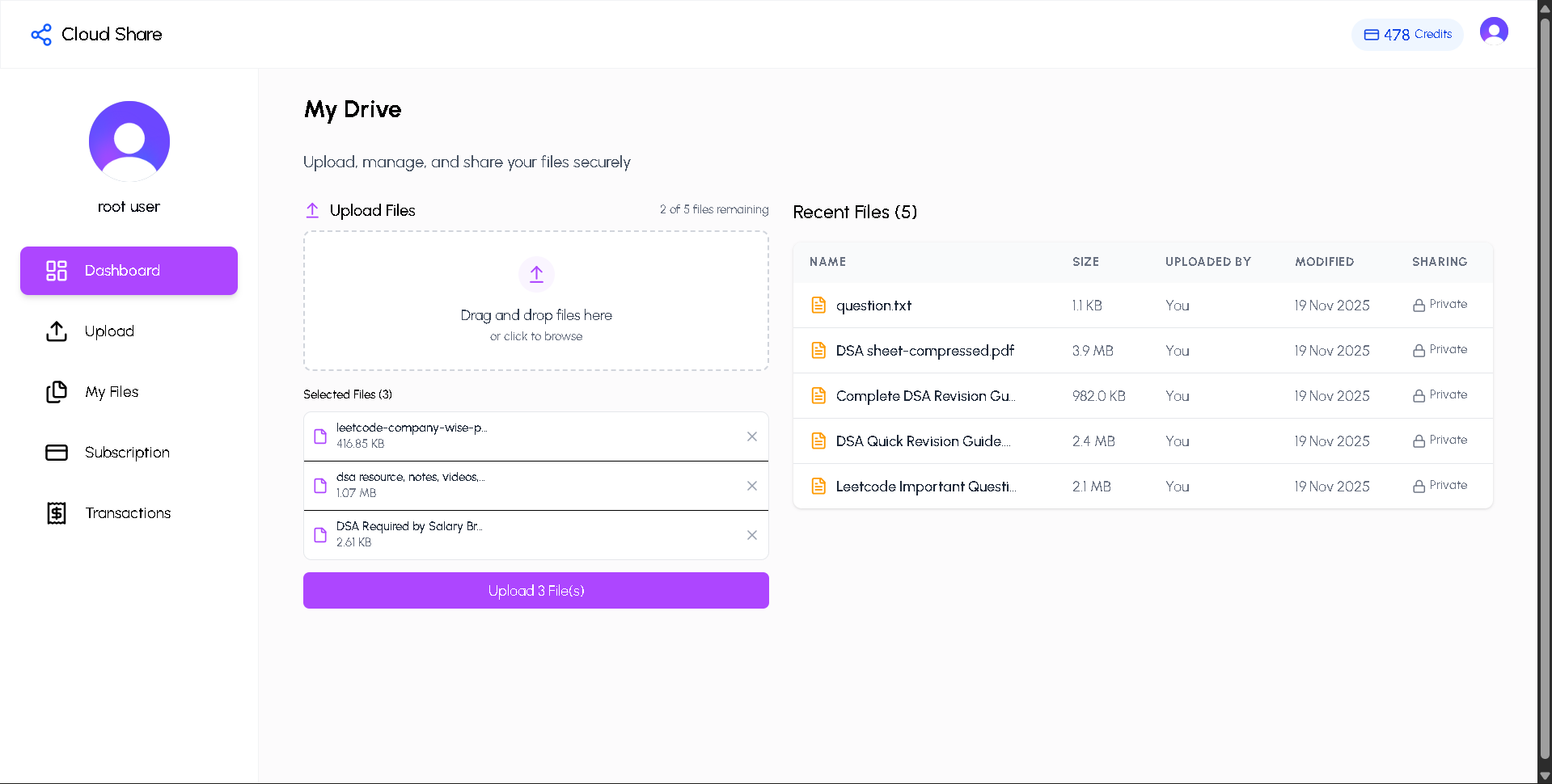Click file icon of leetcode-company-wise selected file
This screenshot has height=784, width=1552.
pyautogui.click(x=320, y=436)
